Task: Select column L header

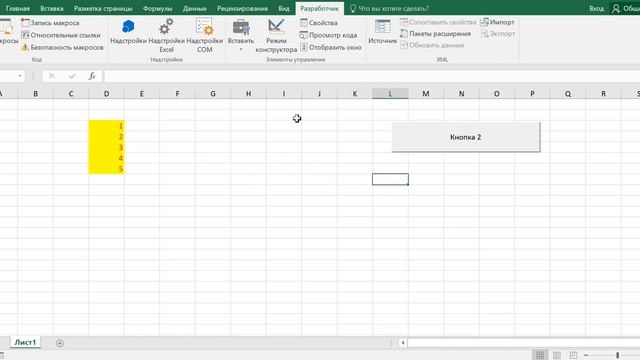Action: [390, 94]
